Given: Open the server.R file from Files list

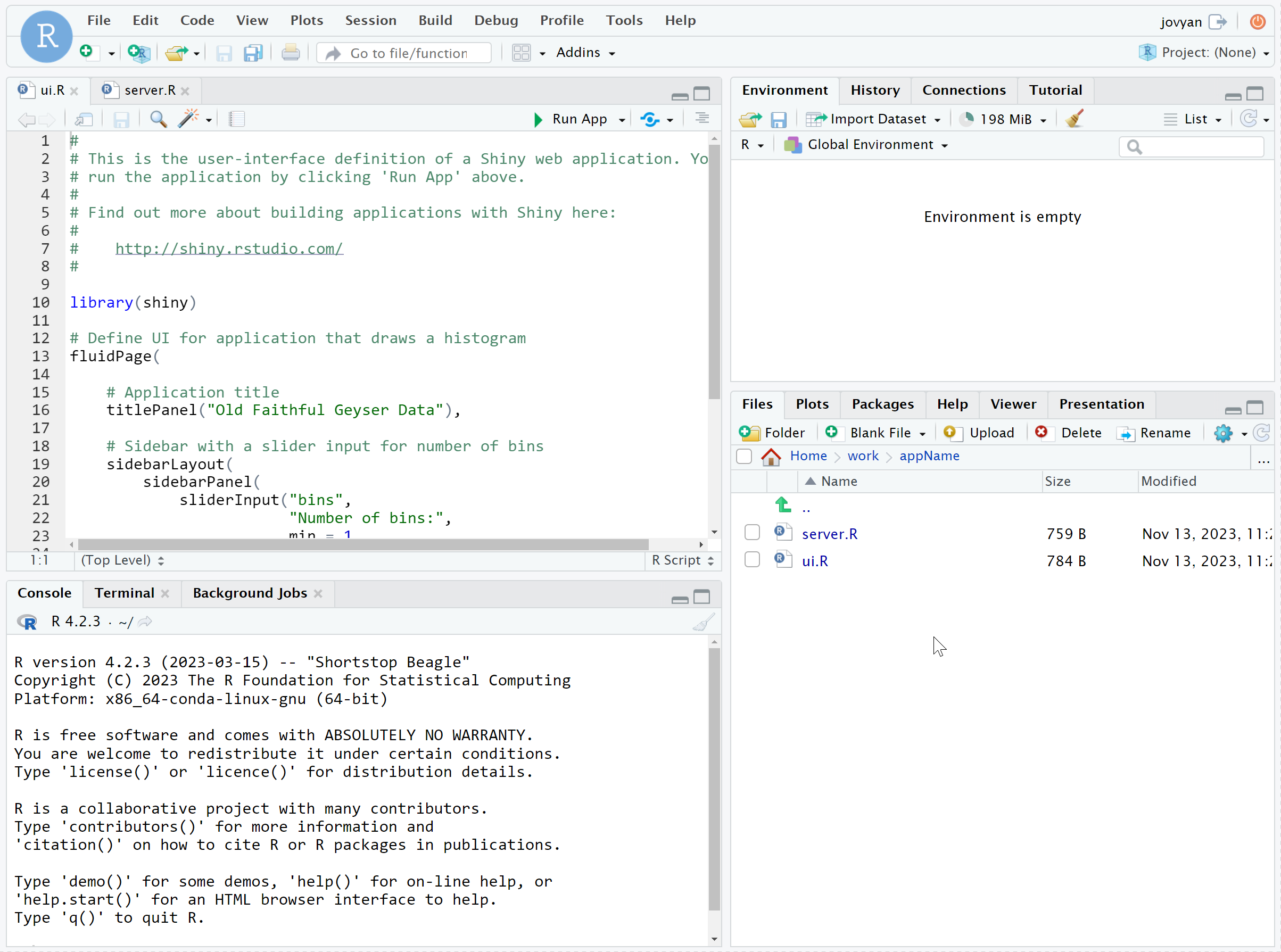Looking at the screenshot, I should [x=829, y=534].
